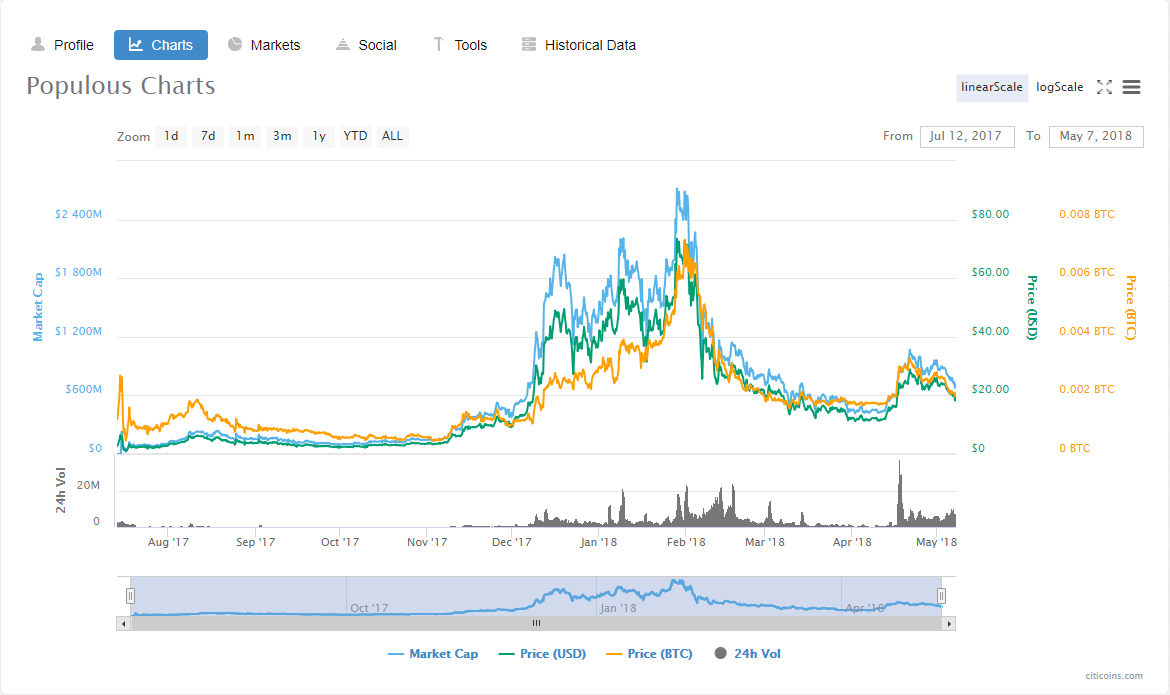Click the Oct '17 navigator label
1170x695 pixels.
point(369,608)
